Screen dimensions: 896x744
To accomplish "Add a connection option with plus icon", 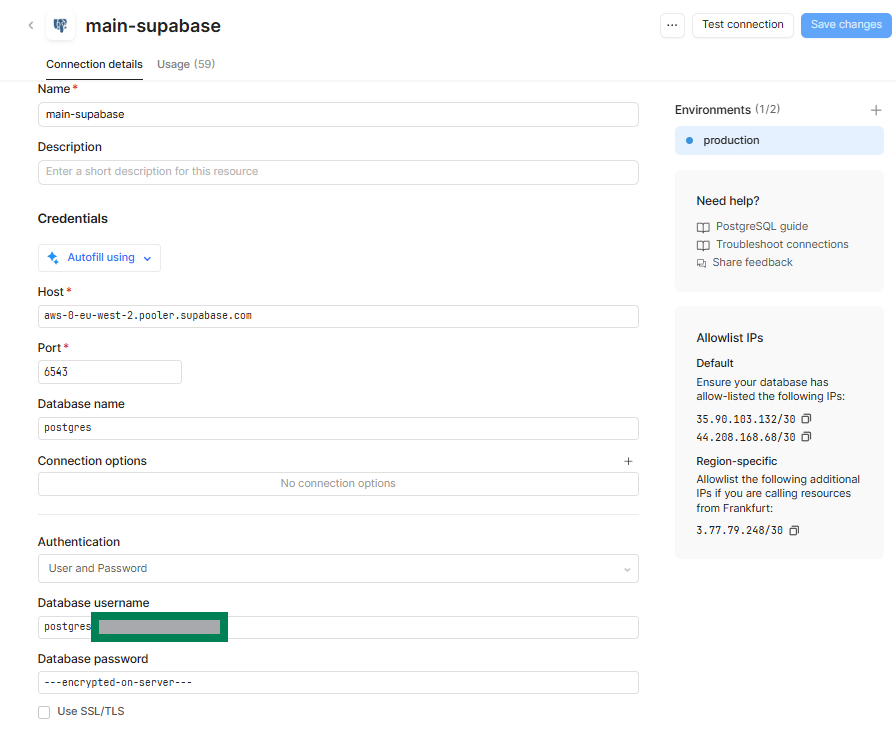I will (628, 461).
